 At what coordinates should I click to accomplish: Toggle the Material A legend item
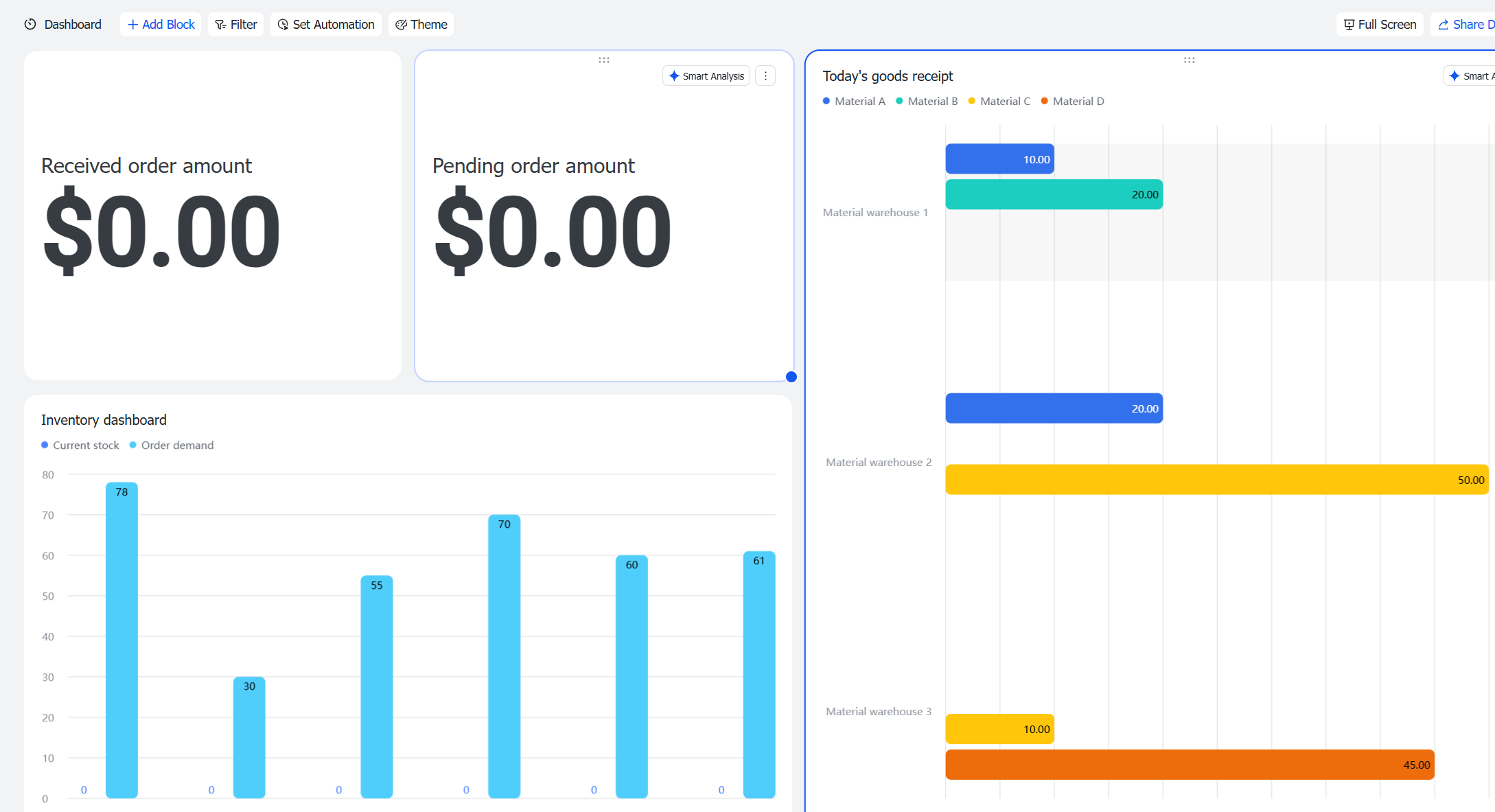click(x=854, y=102)
